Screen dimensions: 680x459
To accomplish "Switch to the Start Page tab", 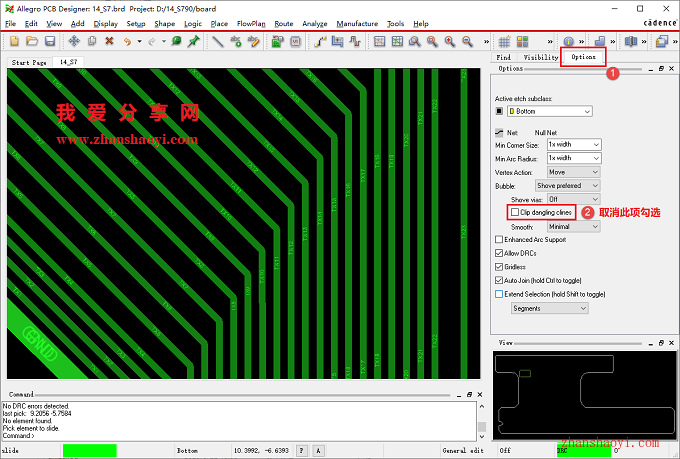I will pyautogui.click(x=29, y=62).
